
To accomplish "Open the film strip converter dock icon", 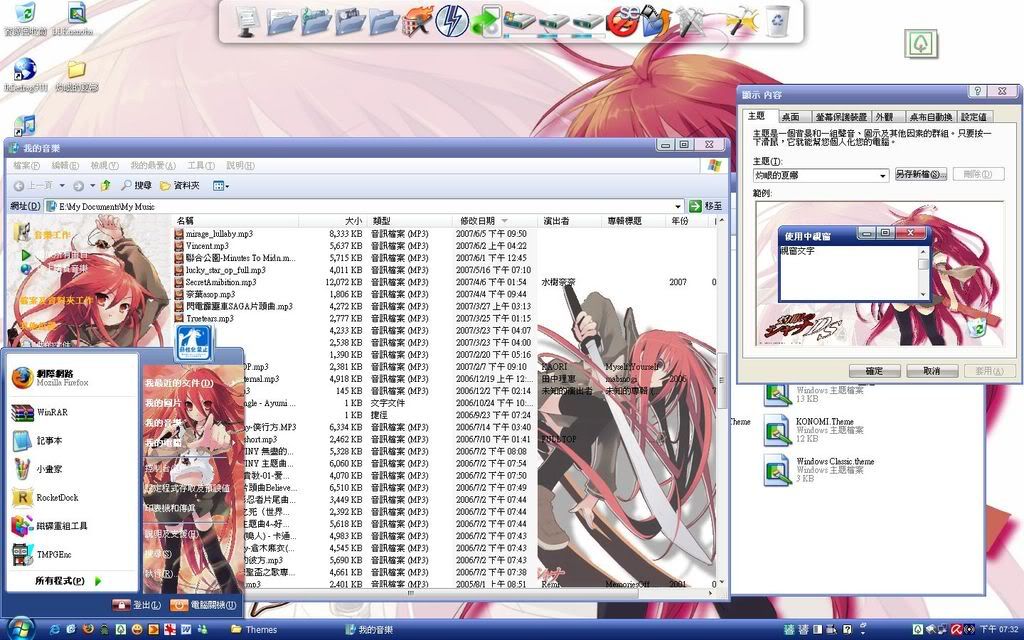I will [656, 21].
